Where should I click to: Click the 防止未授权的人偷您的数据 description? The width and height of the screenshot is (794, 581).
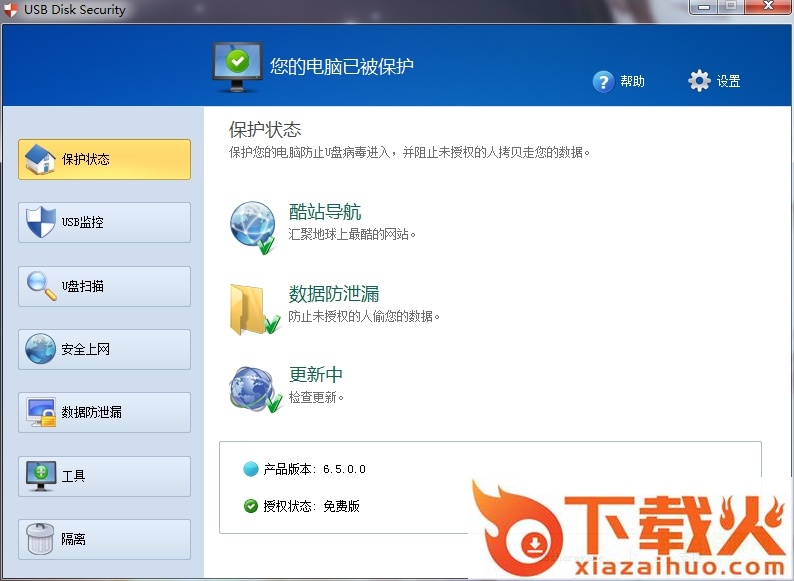coord(364,316)
